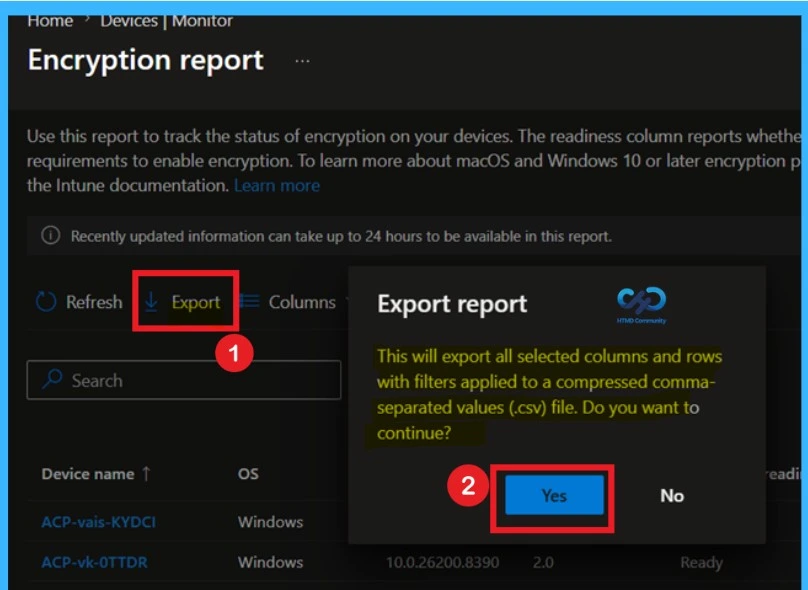This screenshot has width=808, height=590.
Task: Open the ellipsis menu next to Encryption report
Action: [x=302, y=61]
